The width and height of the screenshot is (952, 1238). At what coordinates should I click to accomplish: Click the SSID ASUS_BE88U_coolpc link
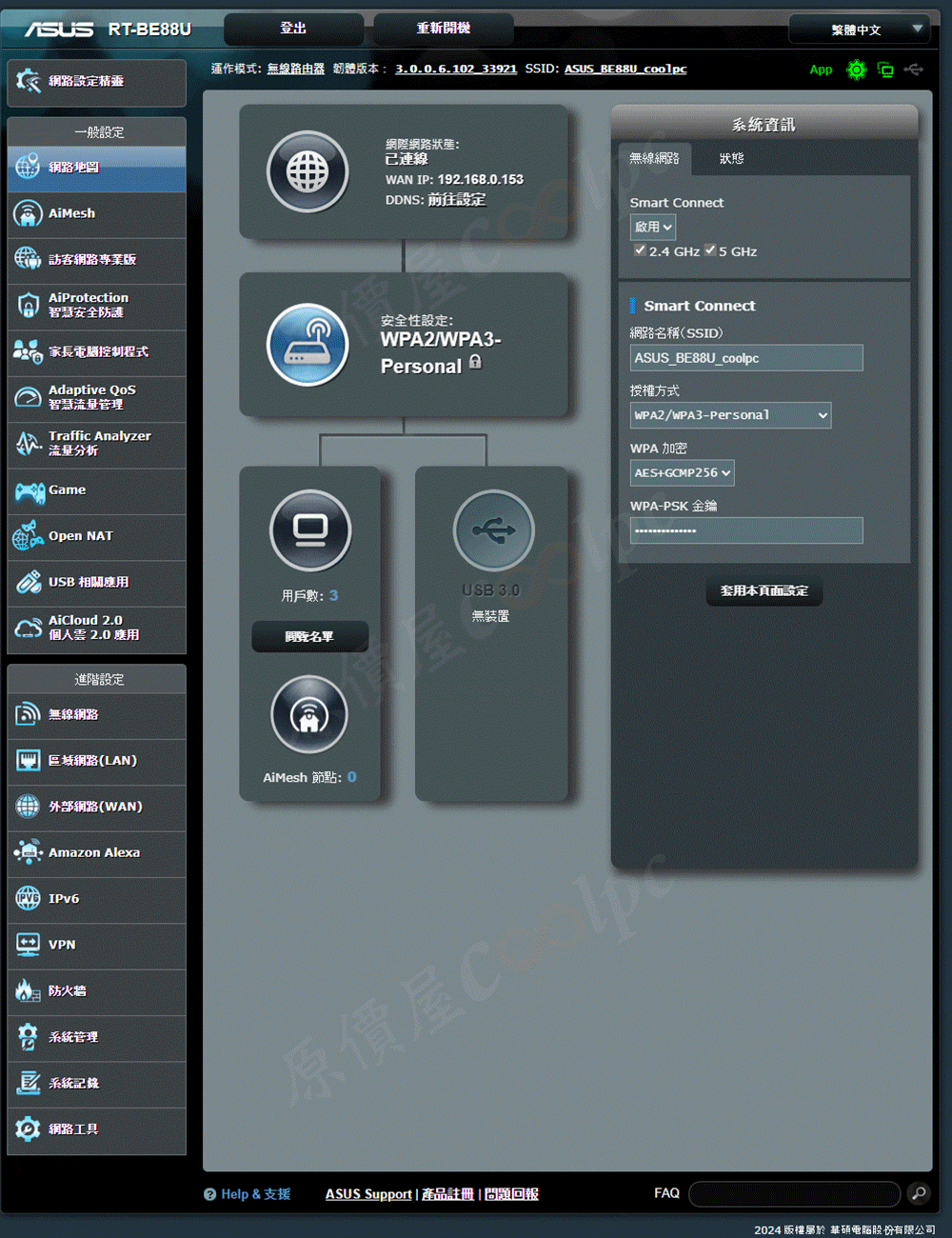pyautogui.click(x=625, y=69)
